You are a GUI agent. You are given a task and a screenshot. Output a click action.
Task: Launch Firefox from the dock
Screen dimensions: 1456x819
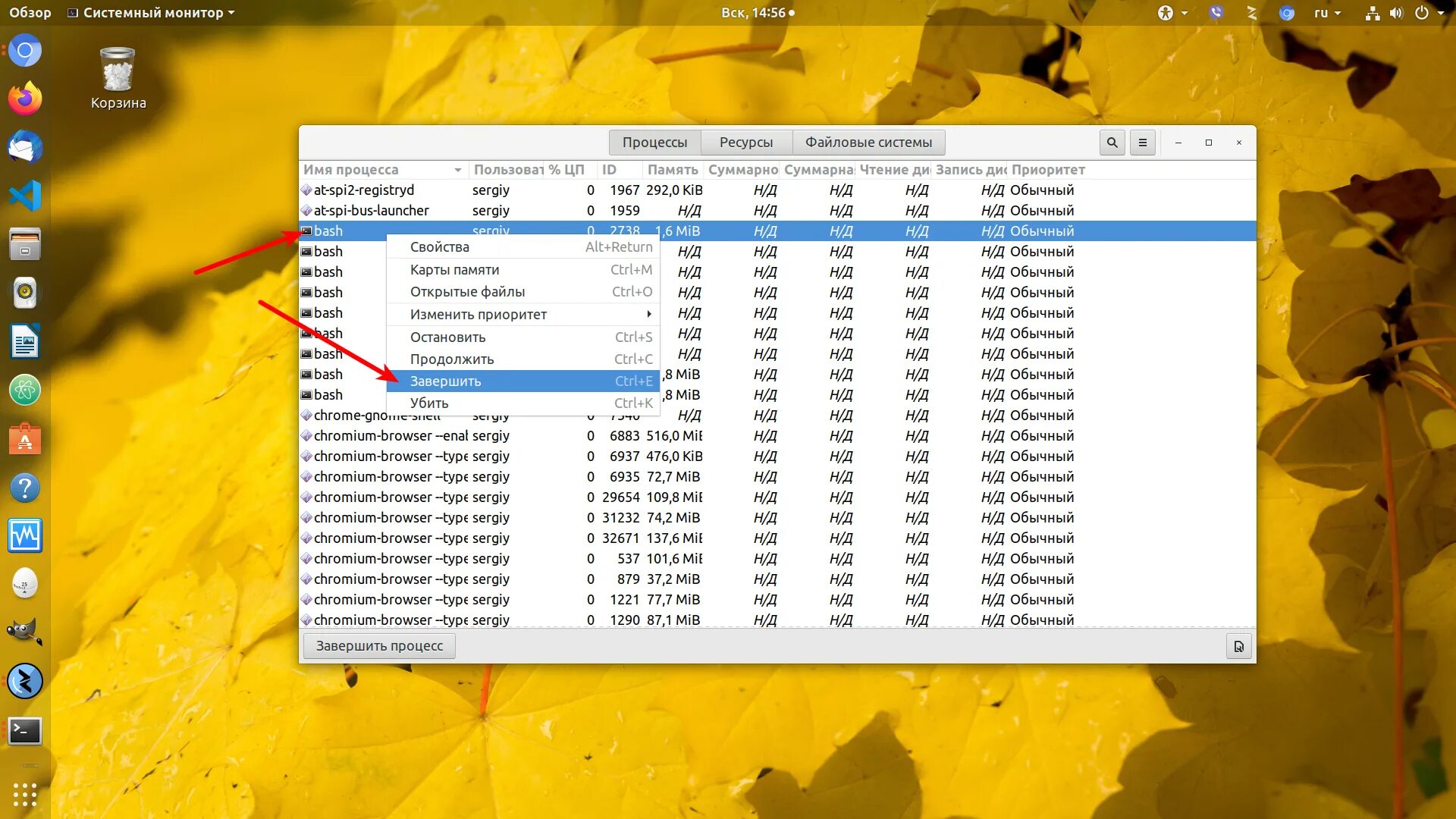click(x=25, y=99)
